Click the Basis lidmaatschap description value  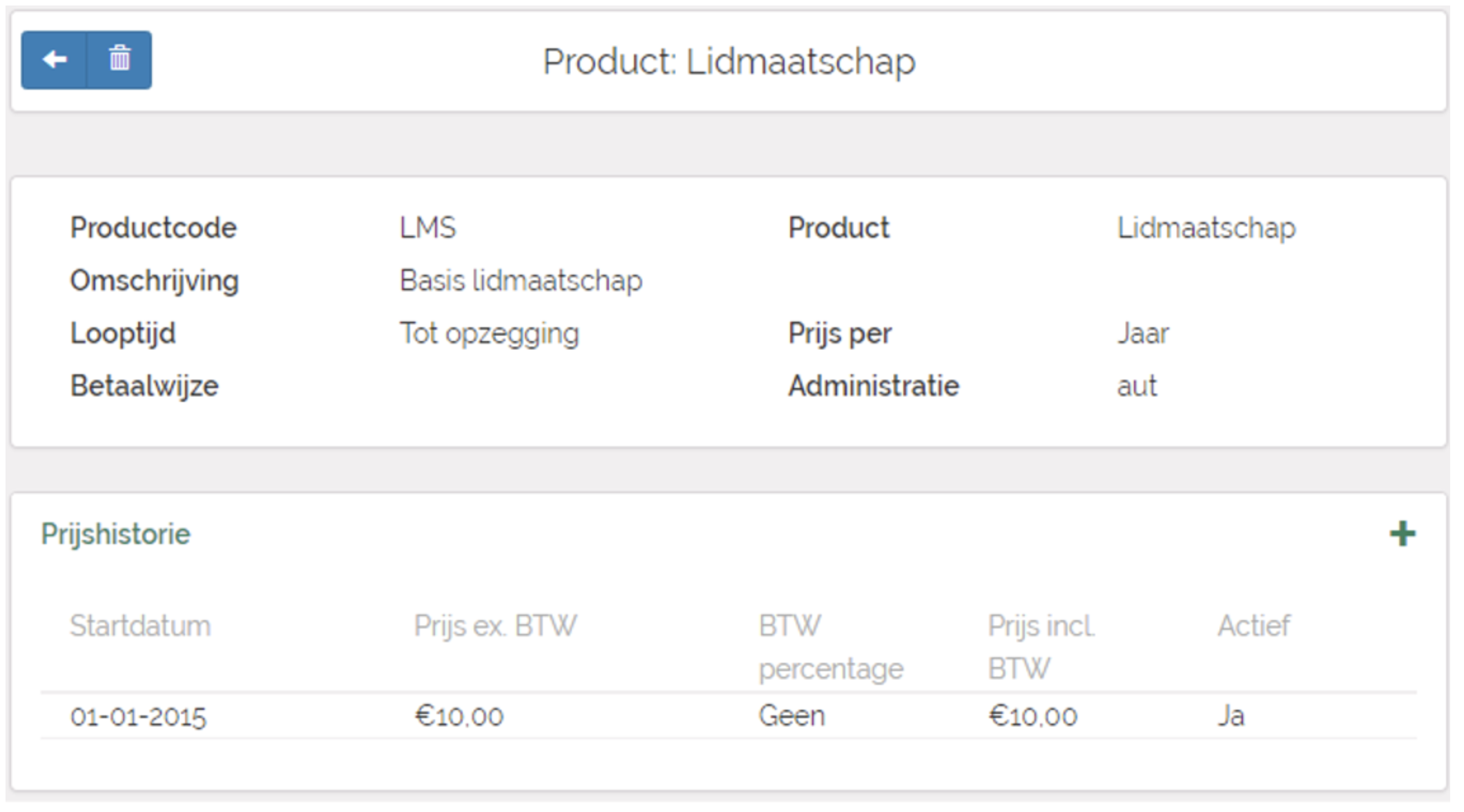click(521, 281)
